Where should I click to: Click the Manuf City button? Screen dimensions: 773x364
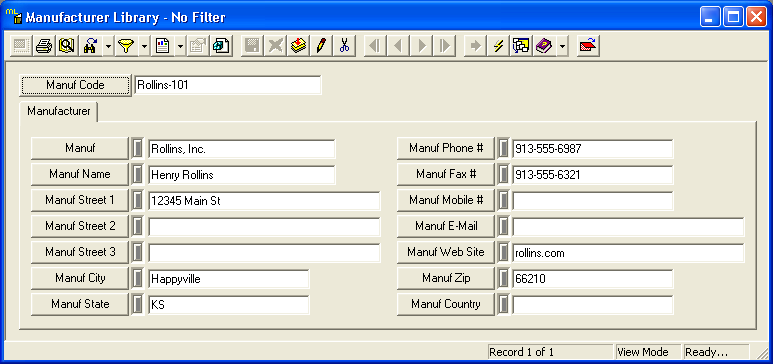80,278
